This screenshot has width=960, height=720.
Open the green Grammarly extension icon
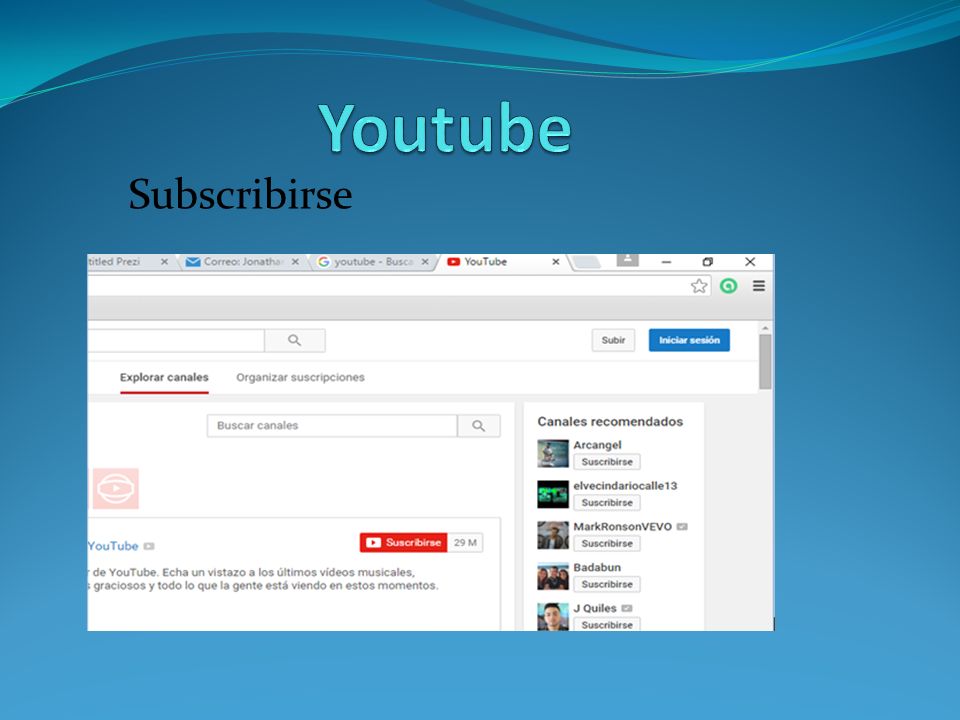click(729, 286)
